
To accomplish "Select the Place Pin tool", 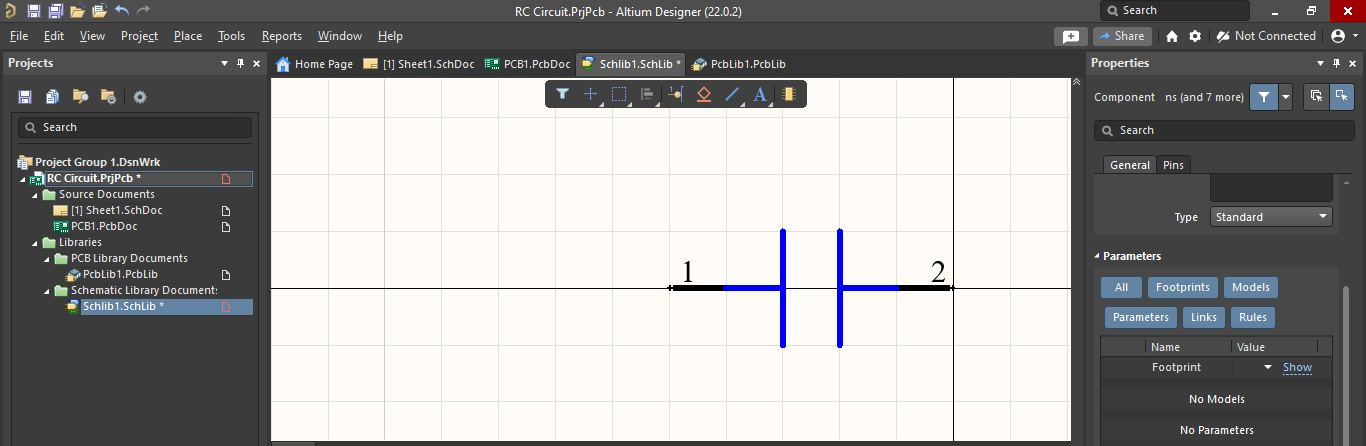I will (x=675, y=94).
